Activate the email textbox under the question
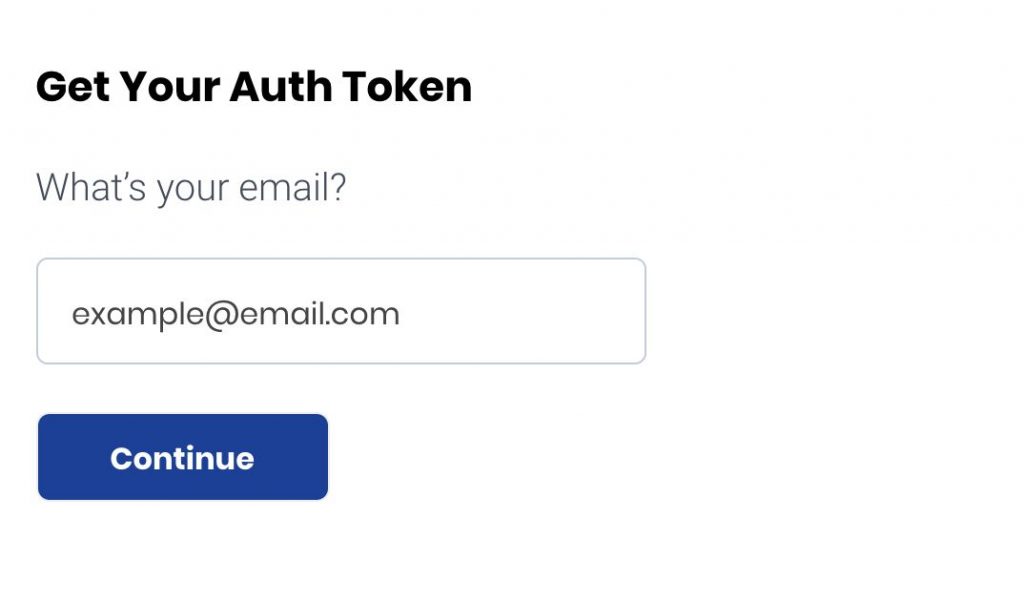 click(x=340, y=311)
